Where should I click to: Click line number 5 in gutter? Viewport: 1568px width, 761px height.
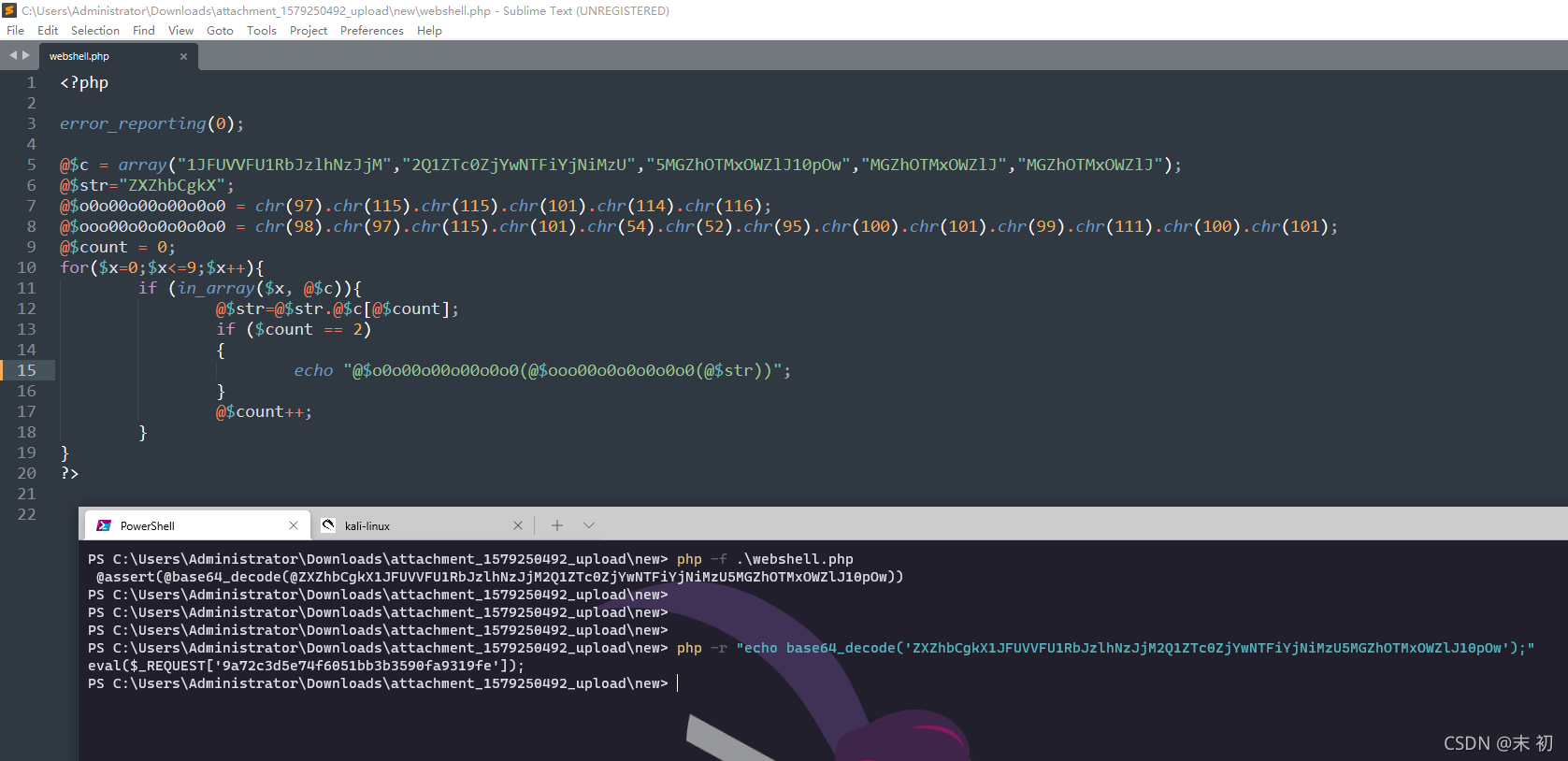31,165
